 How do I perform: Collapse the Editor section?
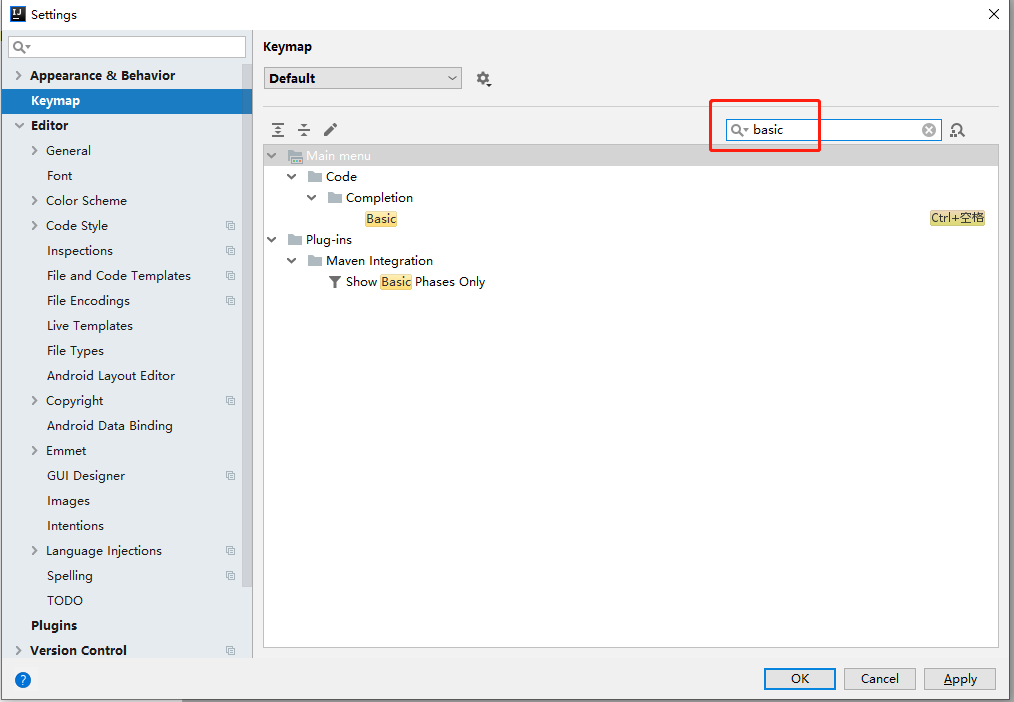coord(19,125)
